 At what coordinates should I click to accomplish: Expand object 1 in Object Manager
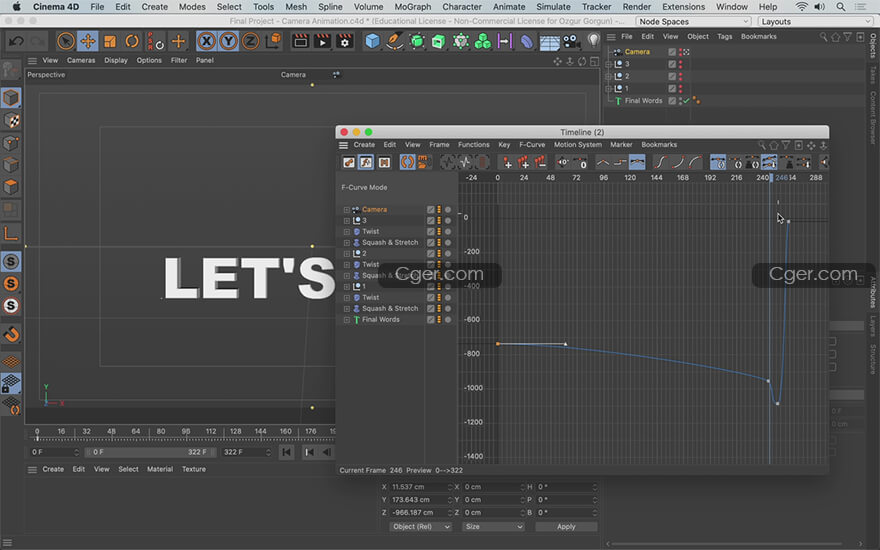pyautogui.click(x=608, y=89)
